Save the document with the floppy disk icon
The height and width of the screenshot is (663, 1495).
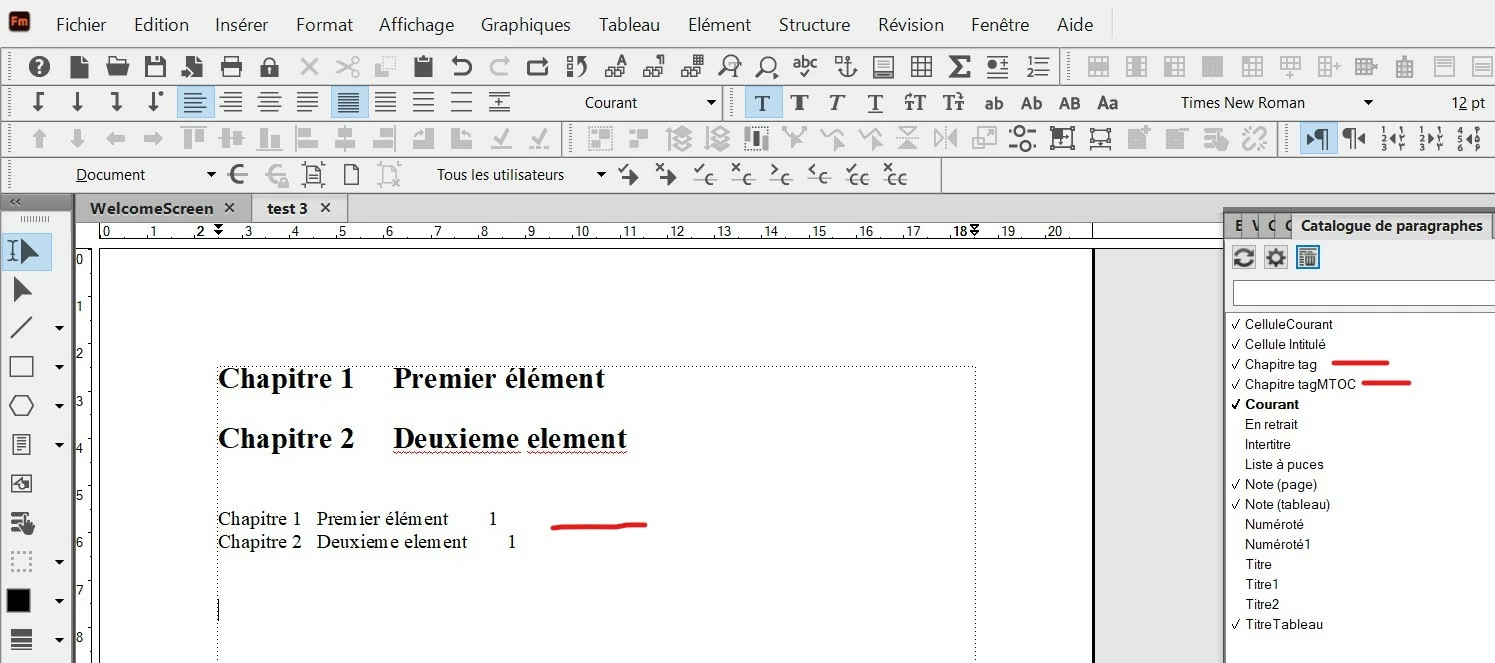155,67
